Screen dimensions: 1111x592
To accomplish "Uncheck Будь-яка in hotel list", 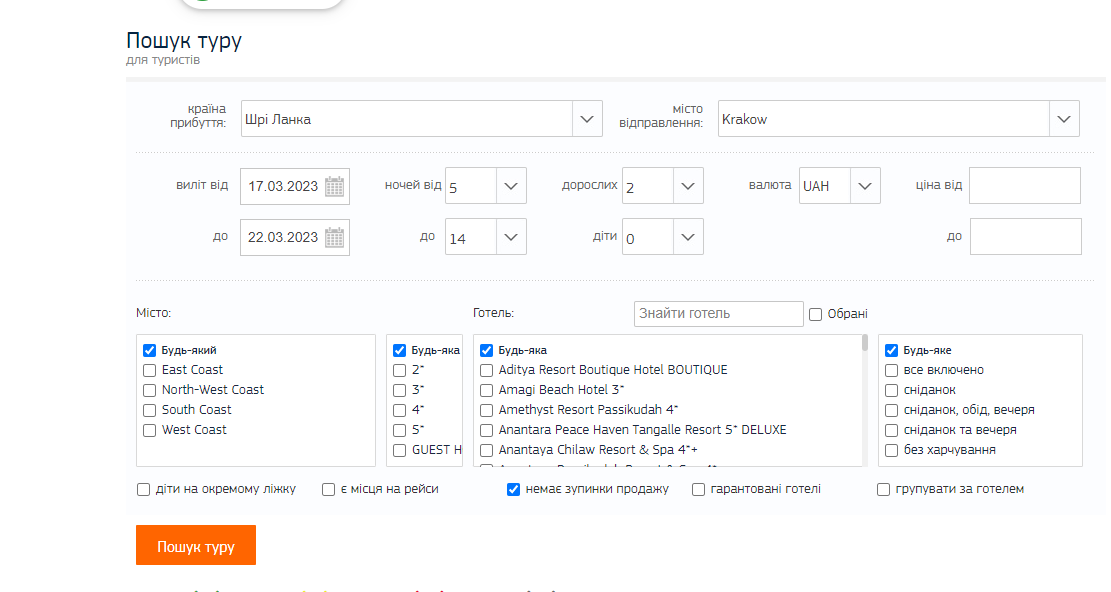I will click(486, 351).
